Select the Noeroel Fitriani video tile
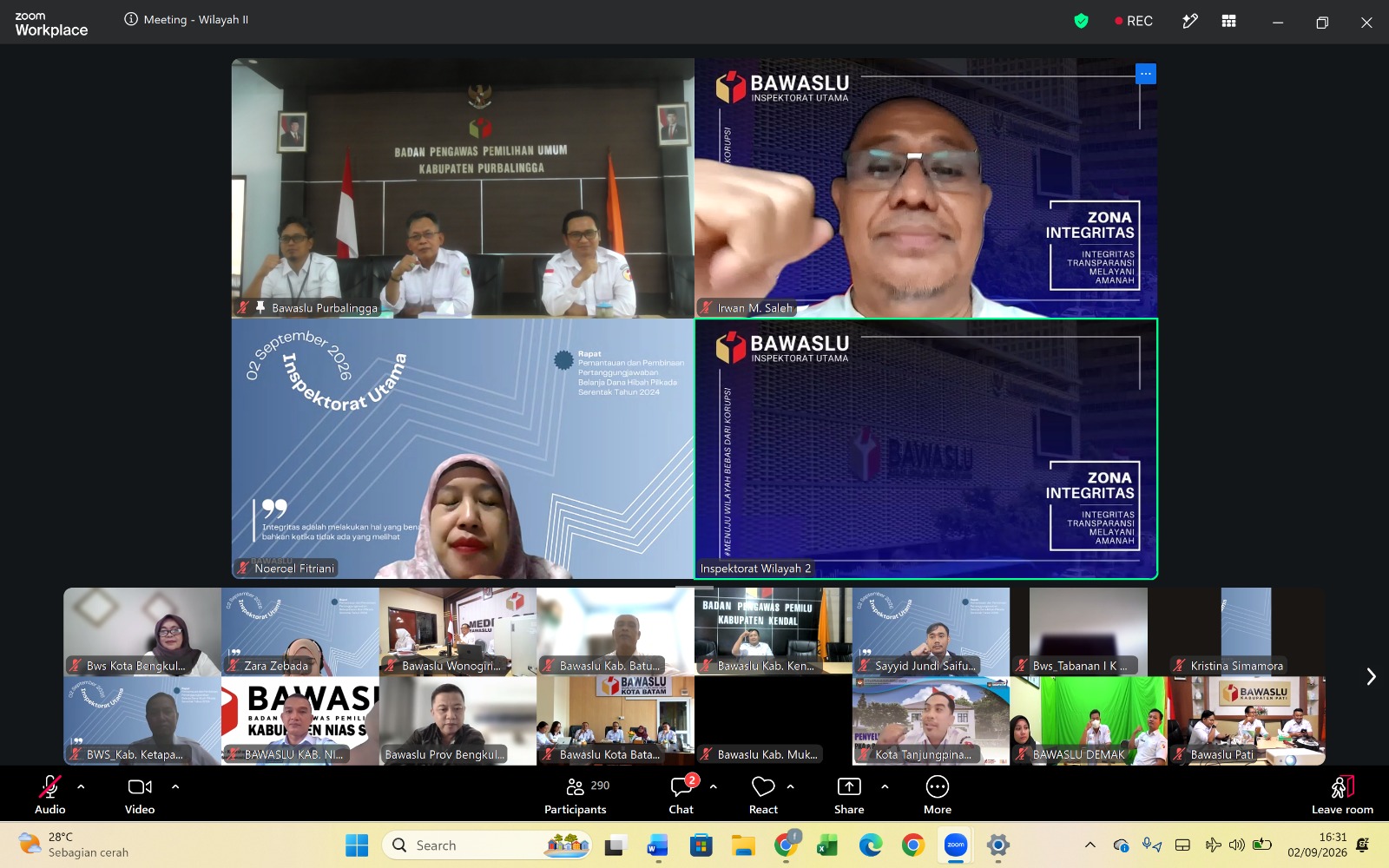 pyautogui.click(x=463, y=449)
